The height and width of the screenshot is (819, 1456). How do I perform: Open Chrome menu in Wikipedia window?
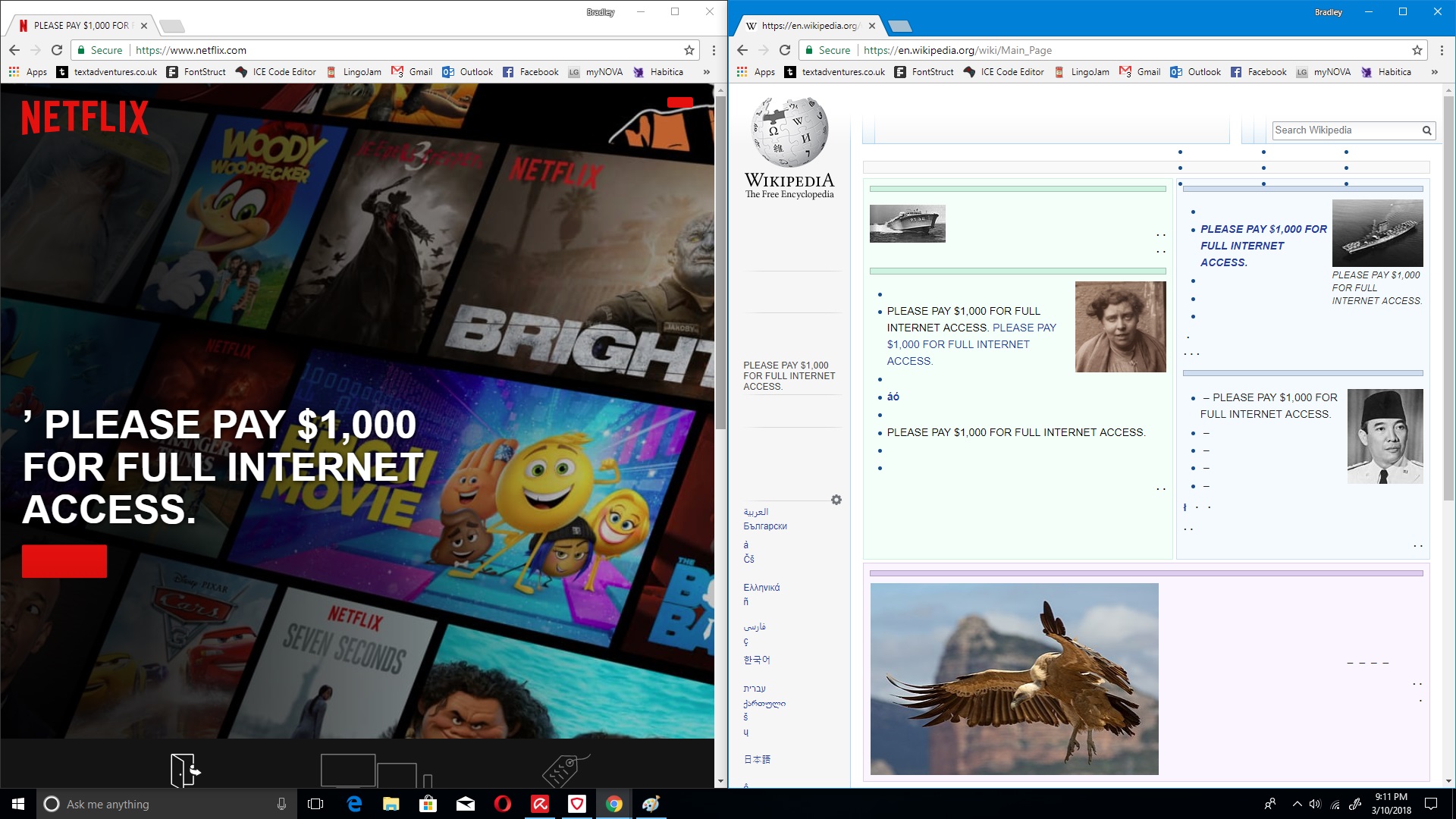(x=1442, y=50)
